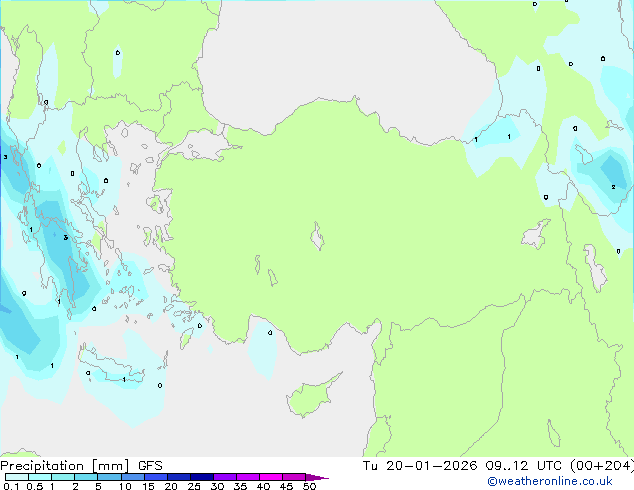Click the '0.5' legend scale label
Image resolution: width=634 pixels, height=490 pixels.
coord(35,486)
